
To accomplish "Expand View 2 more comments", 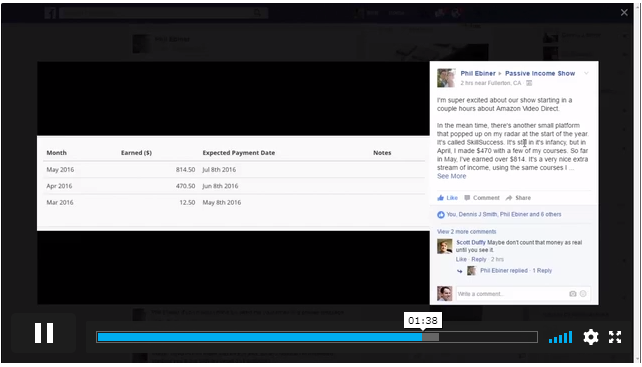I will click(x=466, y=231).
